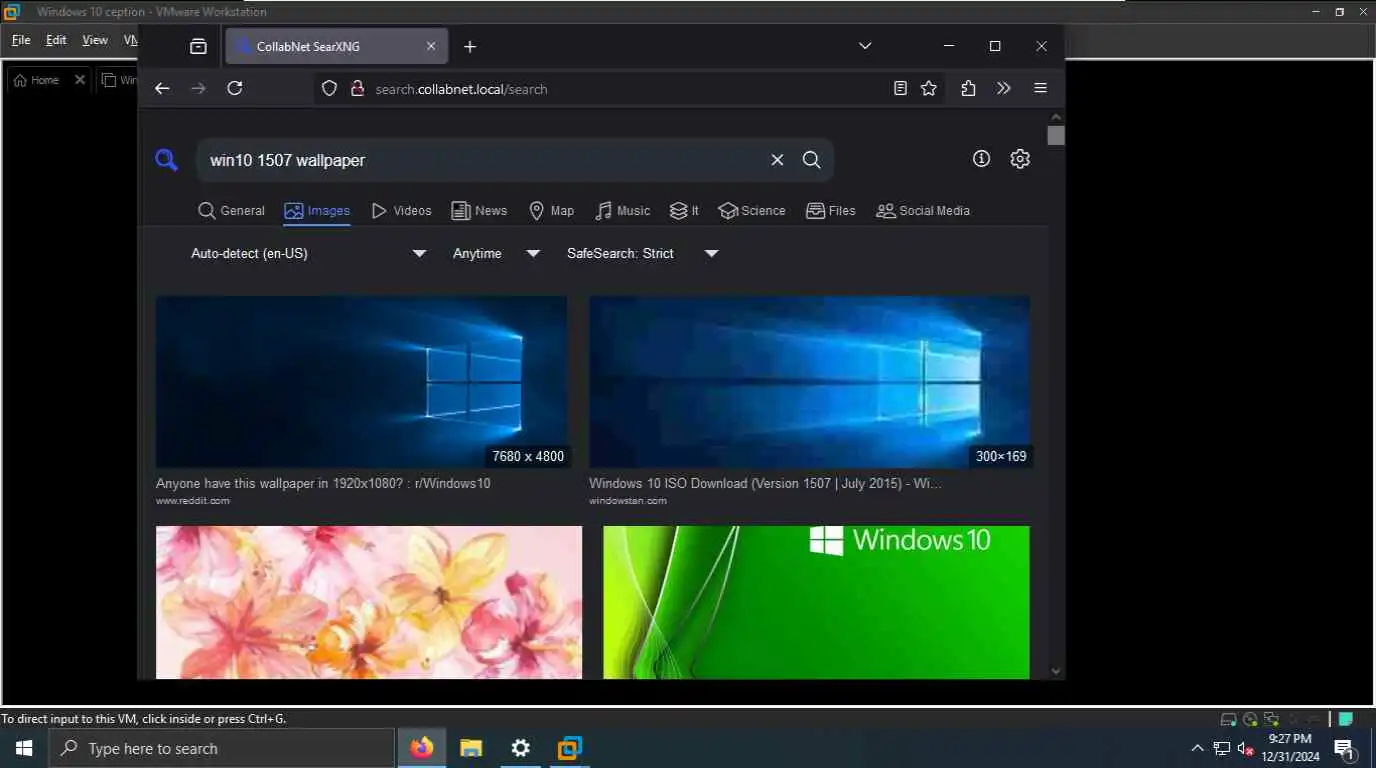This screenshot has width=1376, height=768.
Task: Click the SearXNG magnifier logo
Action: (x=166, y=160)
